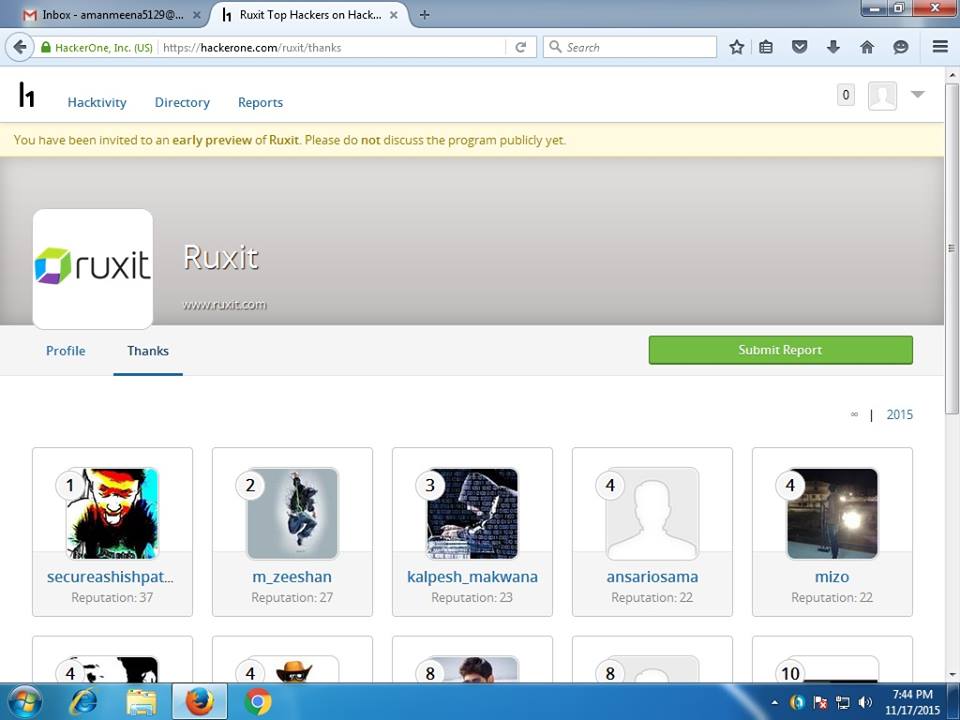Screen dimensions: 960x720
Task: Launch Internet Explorer from the taskbar
Action: click(x=83, y=702)
